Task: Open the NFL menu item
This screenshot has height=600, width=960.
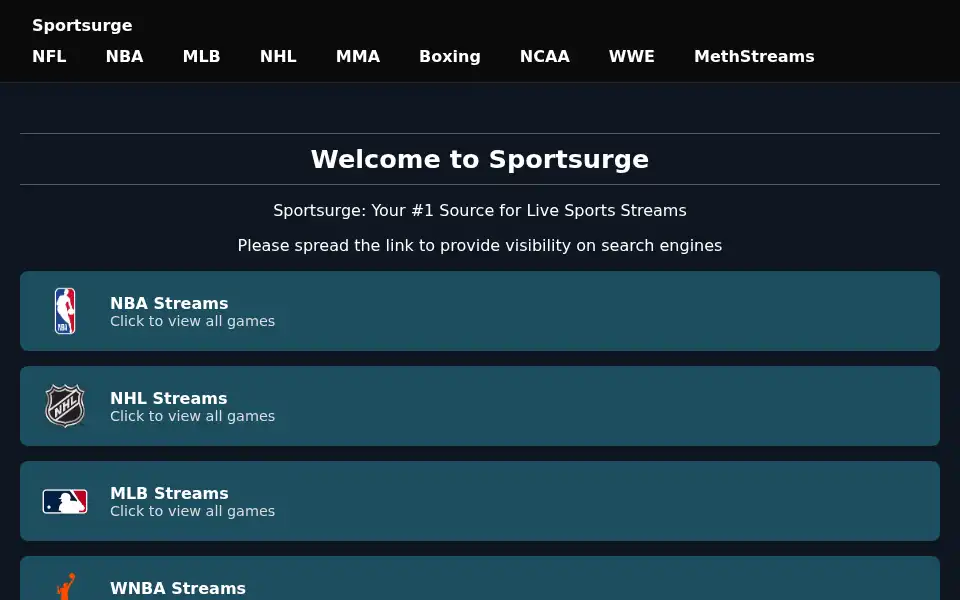Action: 49,56
